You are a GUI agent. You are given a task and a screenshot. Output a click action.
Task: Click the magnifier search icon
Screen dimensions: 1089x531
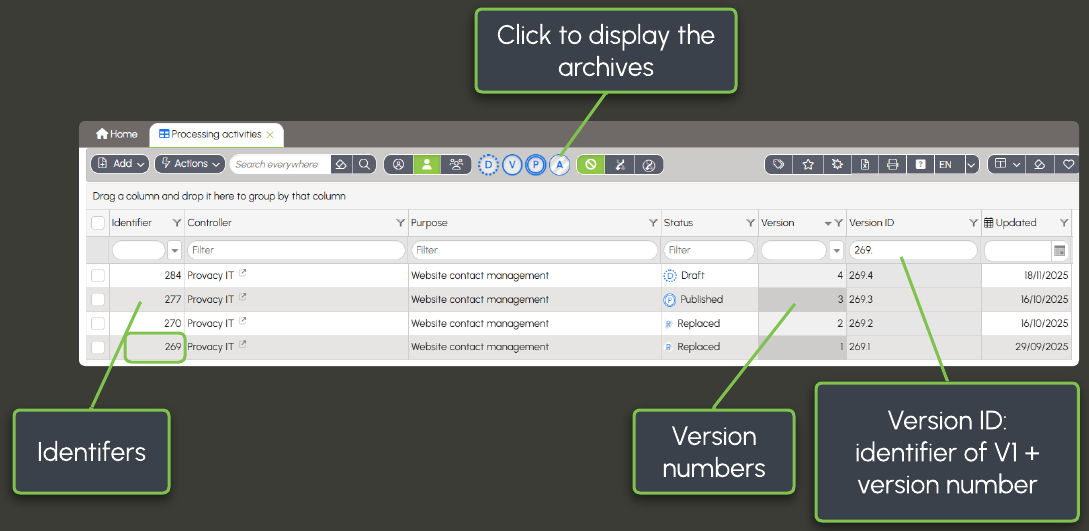tap(366, 165)
